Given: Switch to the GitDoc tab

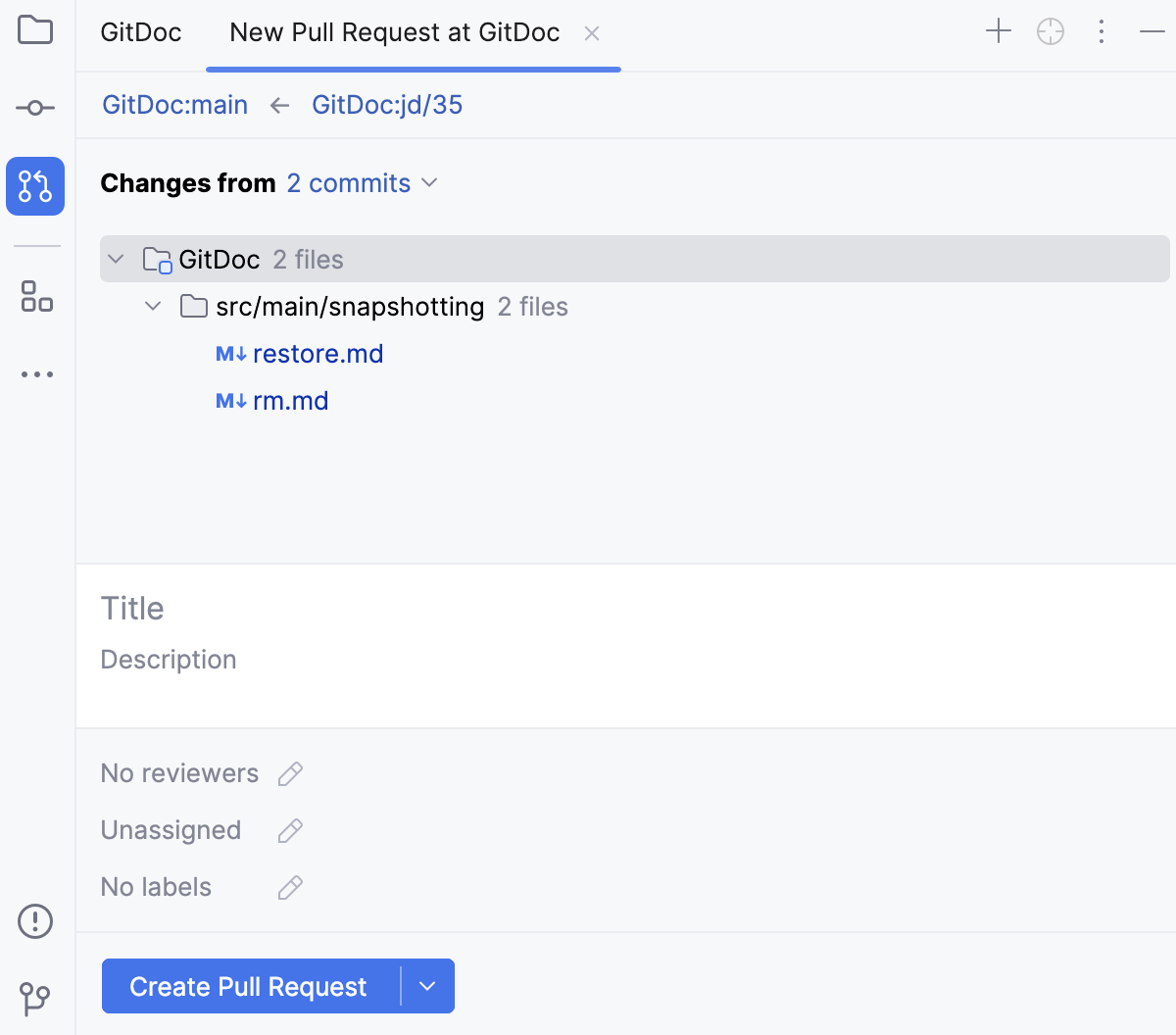Looking at the screenshot, I should [140, 31].
